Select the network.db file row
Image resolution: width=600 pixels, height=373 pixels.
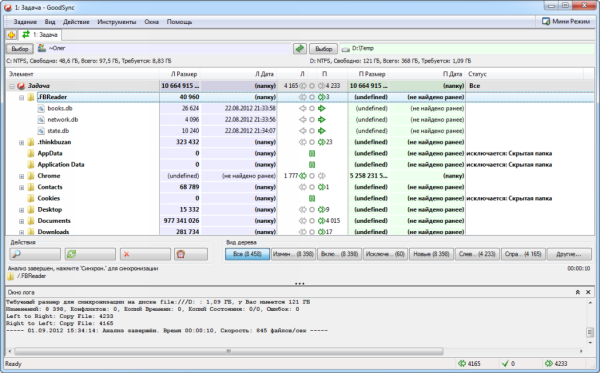300,119
